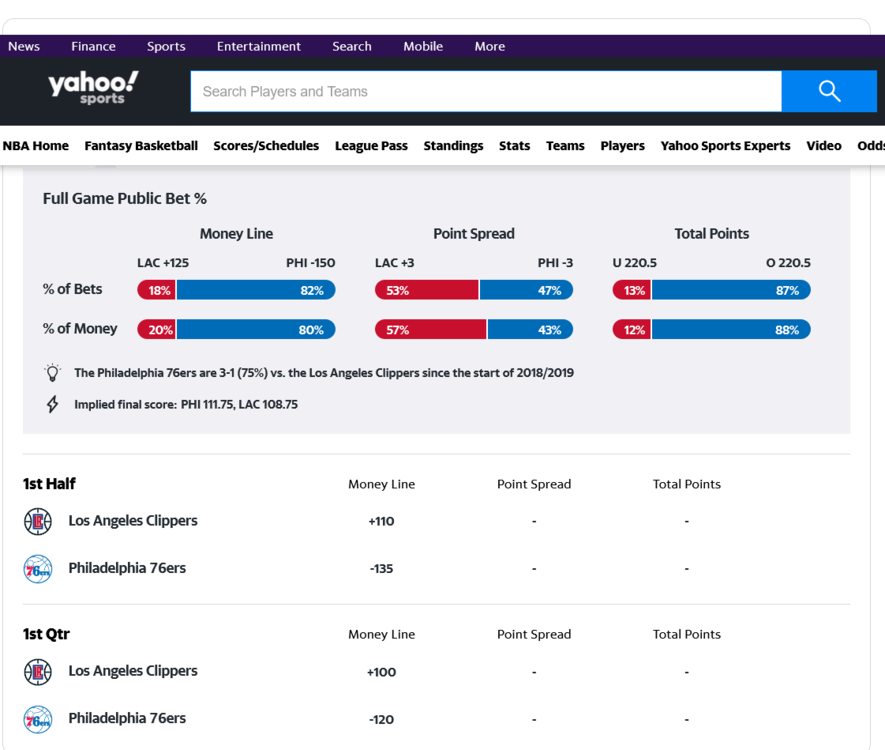Image resolution: width=885 pixels, height=750 pixels.
Task: Open Yahoo Sports Experts page
Action: (x=725, y=146)
